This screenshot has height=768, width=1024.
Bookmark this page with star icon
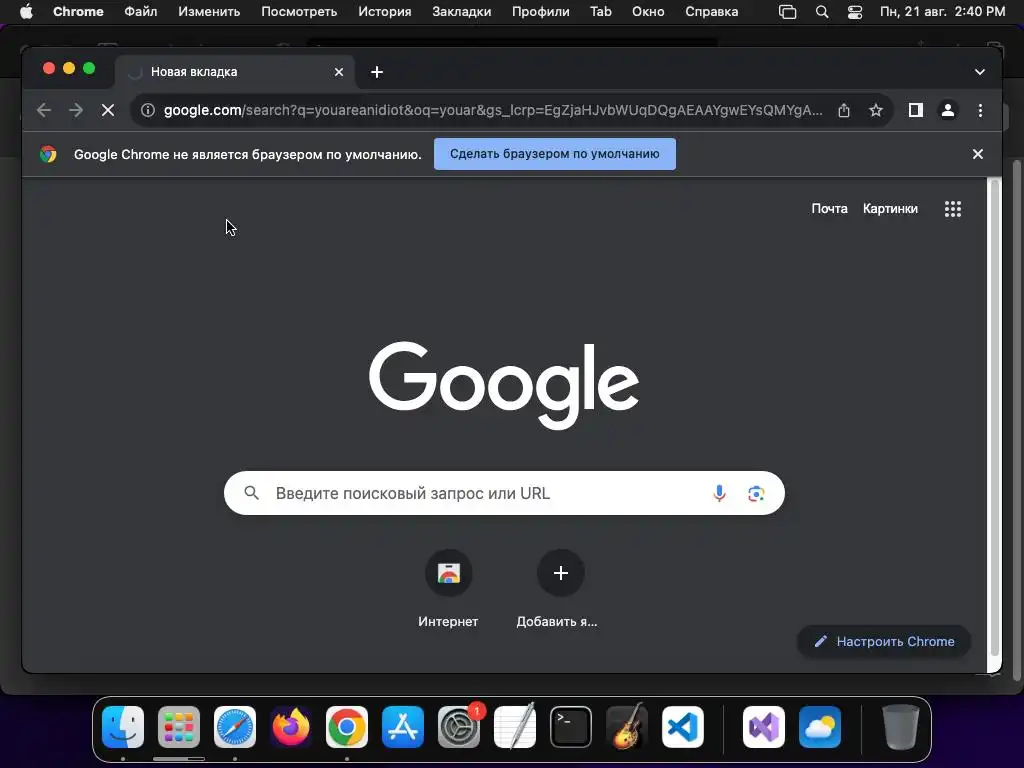pos(876,110)
